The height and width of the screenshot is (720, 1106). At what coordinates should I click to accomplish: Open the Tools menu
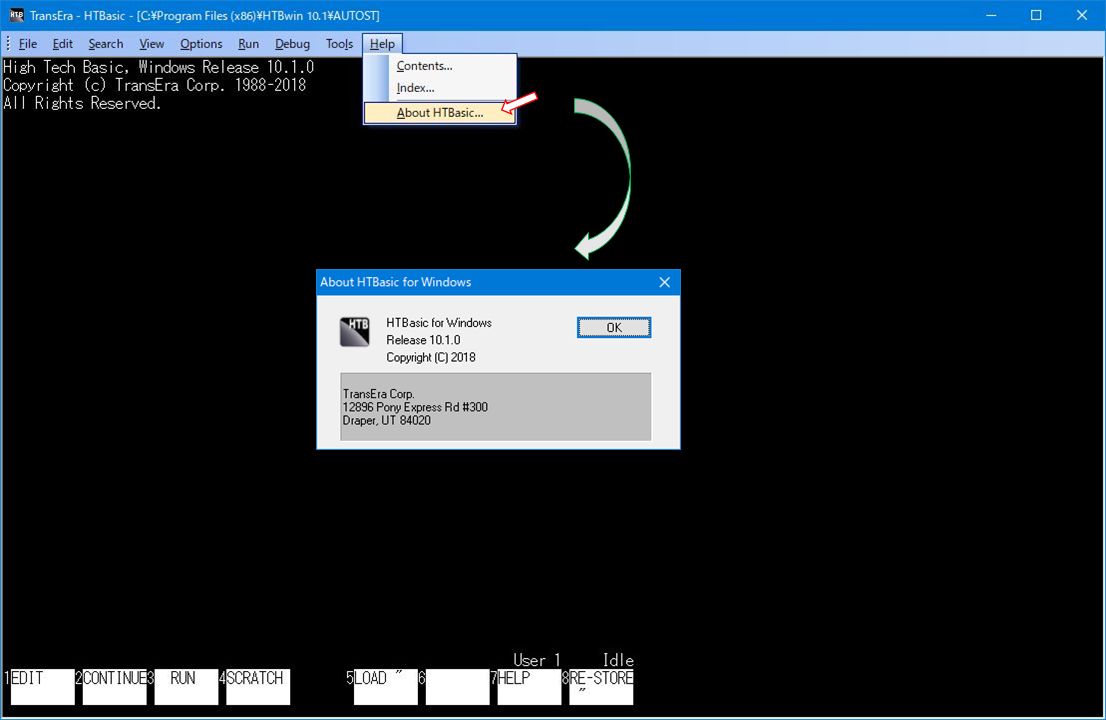coord(339,44)
